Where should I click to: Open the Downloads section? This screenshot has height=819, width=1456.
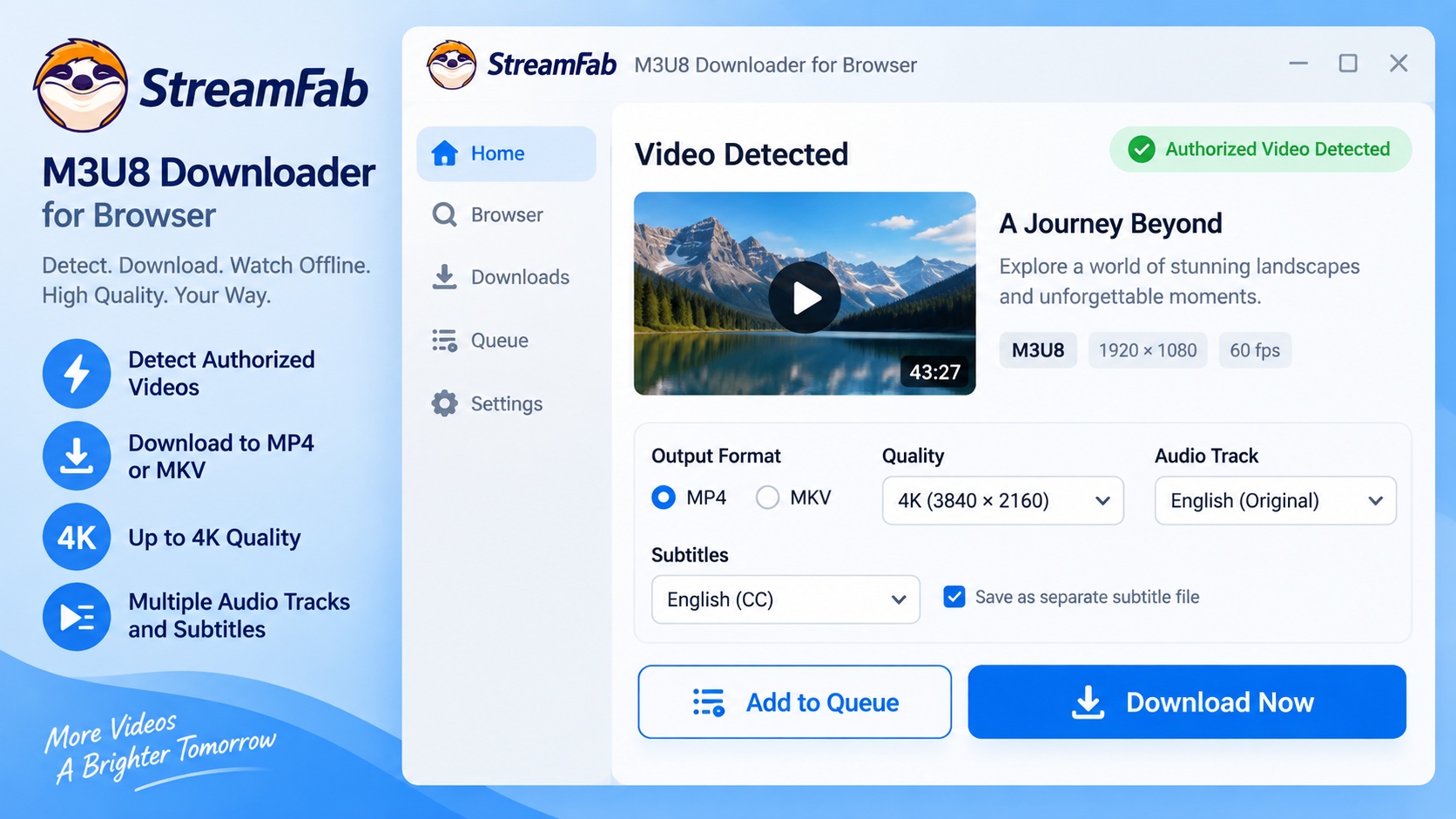[506, 277]
